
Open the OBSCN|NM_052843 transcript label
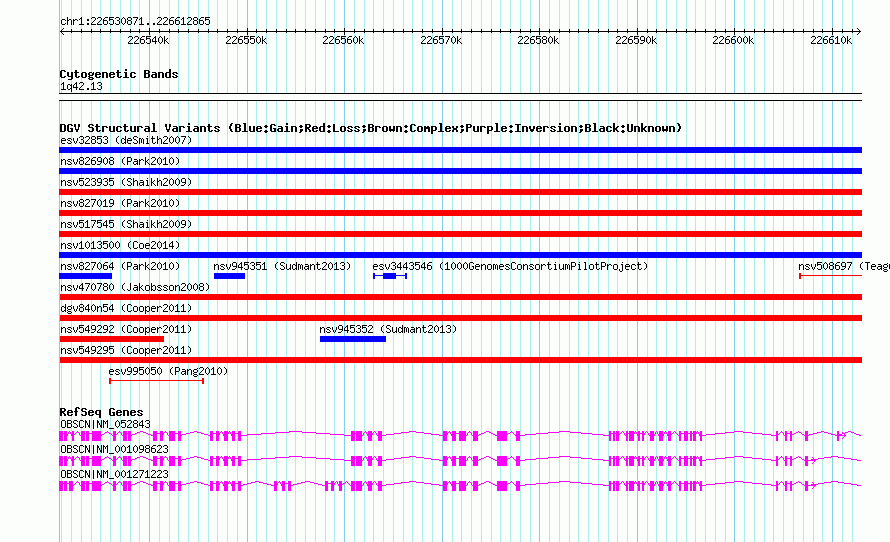(x=105, y=425)
